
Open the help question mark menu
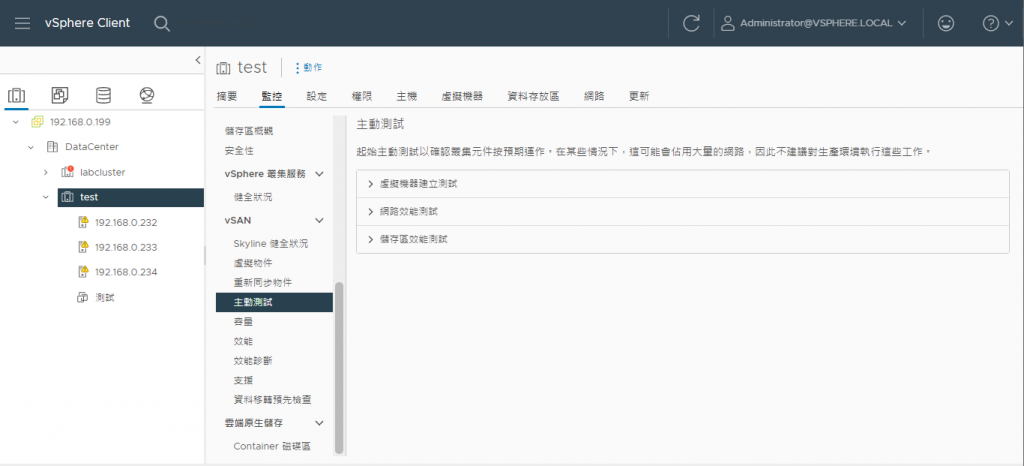tap(997, 23)
